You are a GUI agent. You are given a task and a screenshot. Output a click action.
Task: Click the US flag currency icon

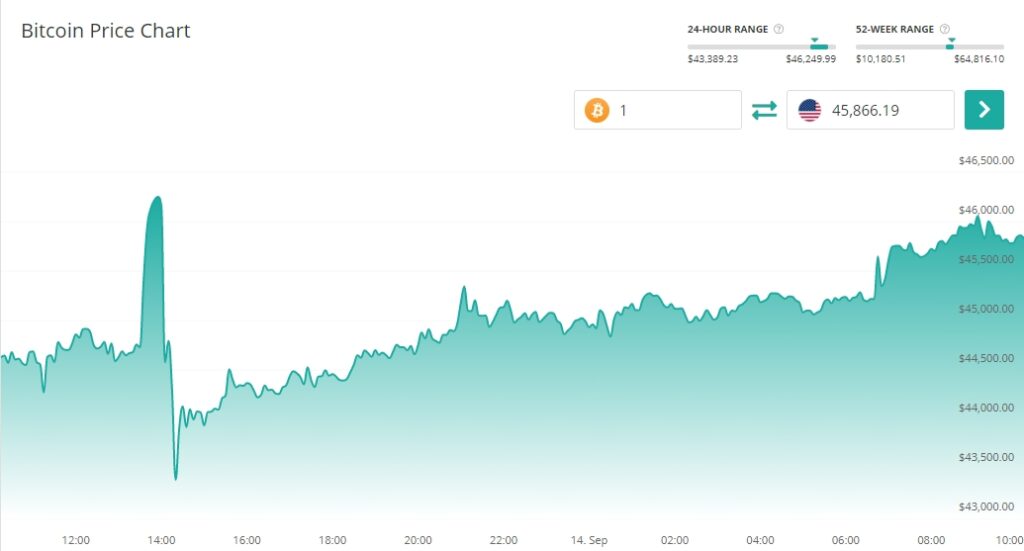[809, 110]
